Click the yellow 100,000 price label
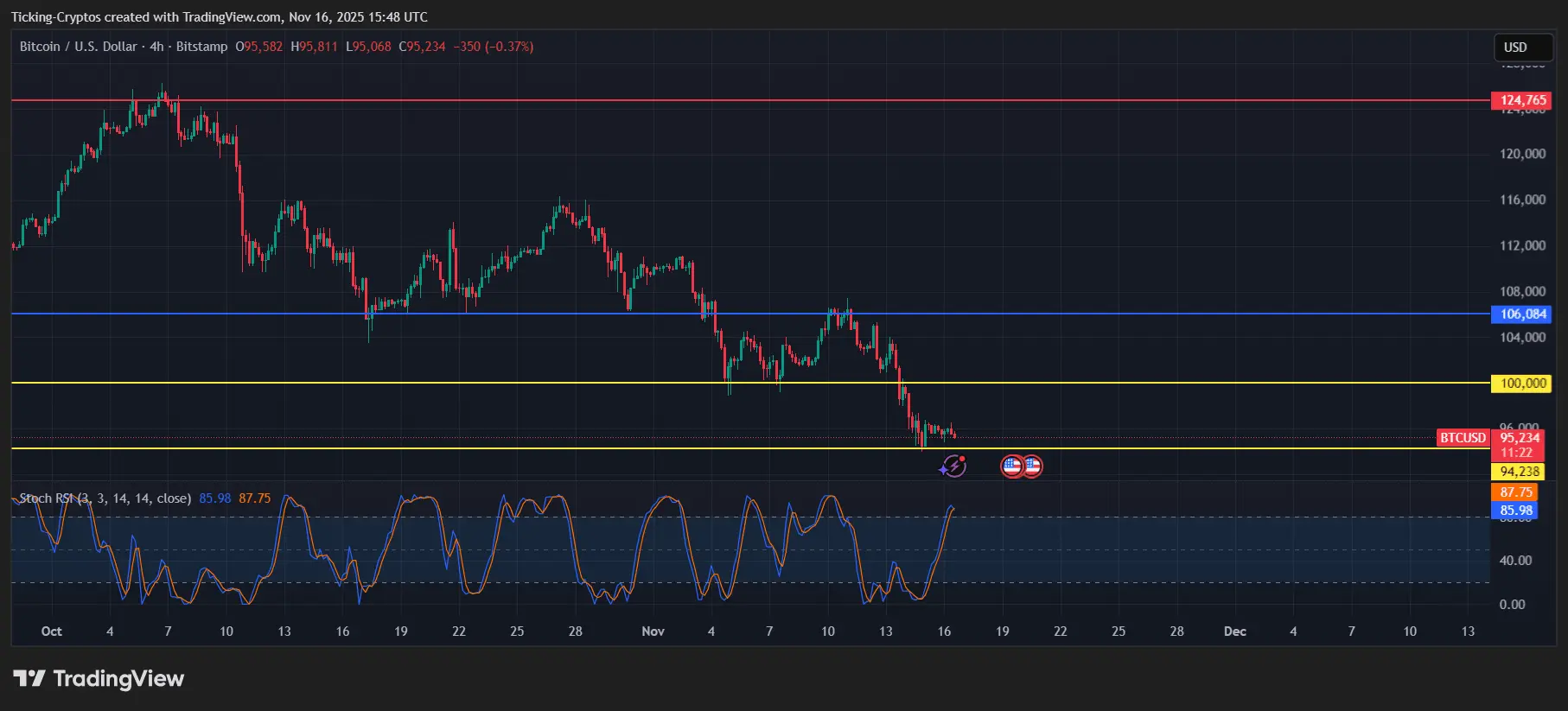The height and width of the screenshot is (711, 1568). pos(1522,384)
